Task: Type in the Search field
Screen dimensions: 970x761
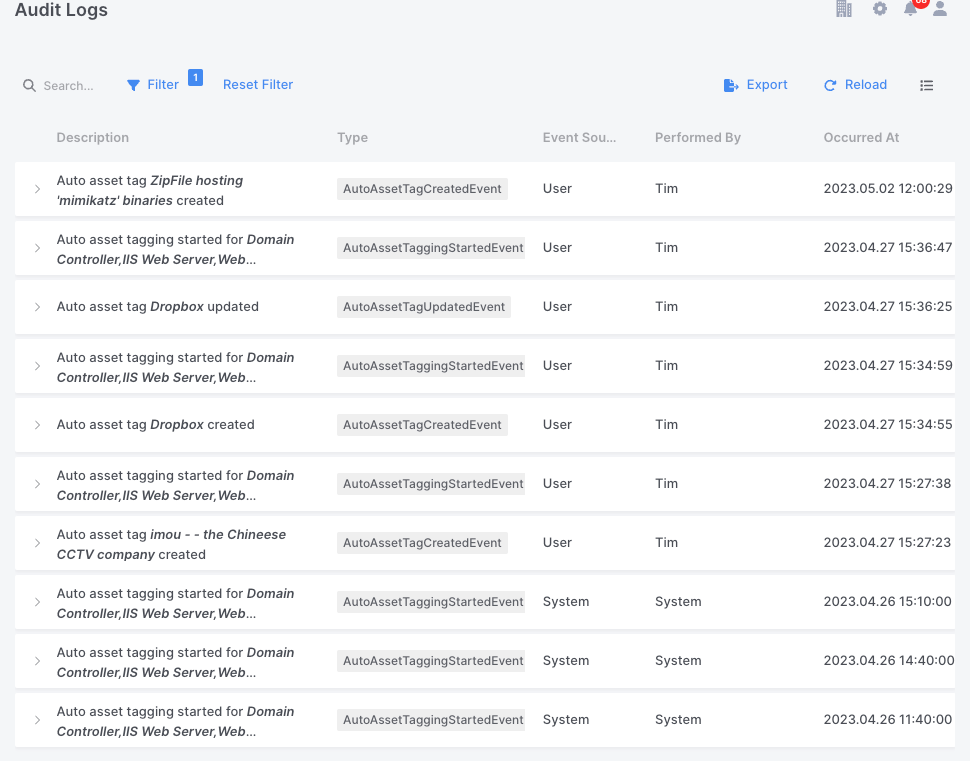Action: tap(70, 86)
